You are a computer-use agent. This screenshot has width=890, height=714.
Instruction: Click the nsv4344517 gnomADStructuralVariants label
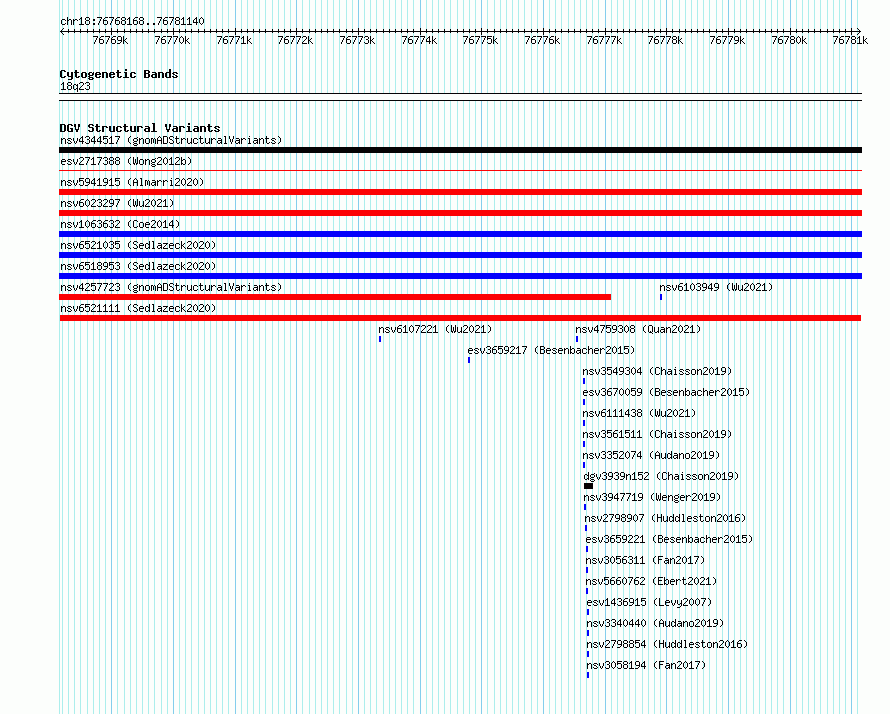click(x=171, y=140)
